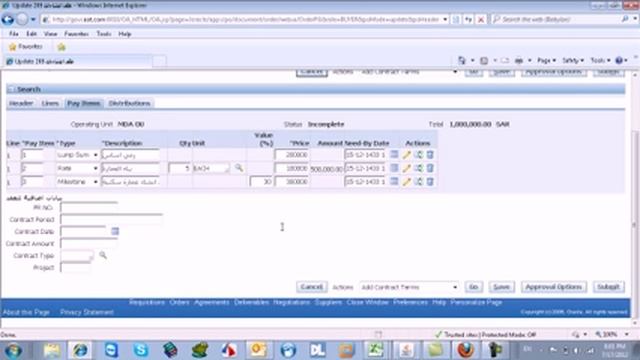640x360 pixels.
Task: Click the IE Help question mark icon
Action: point(619,60)
